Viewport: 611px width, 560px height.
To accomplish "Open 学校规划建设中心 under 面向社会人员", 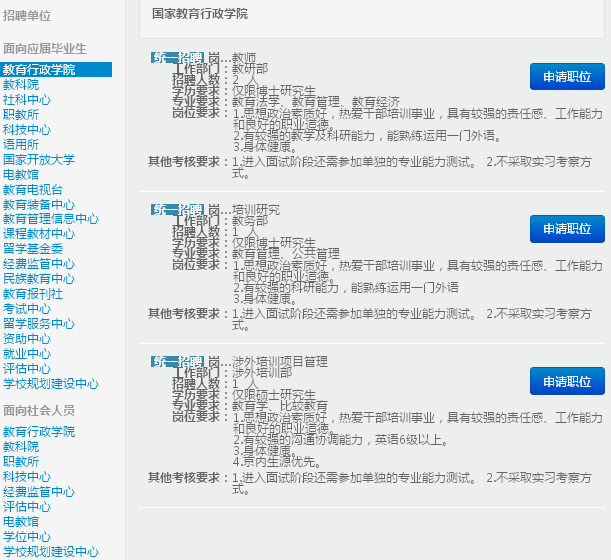I will 51,551.
